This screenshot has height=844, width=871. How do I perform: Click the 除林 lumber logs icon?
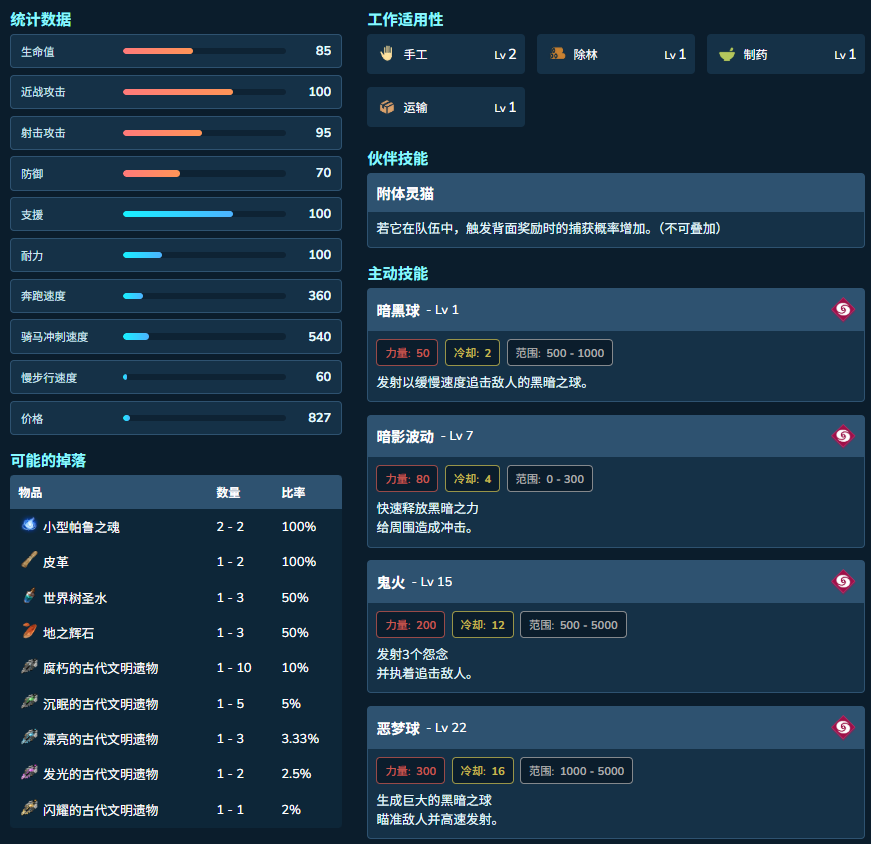[557, 53]
